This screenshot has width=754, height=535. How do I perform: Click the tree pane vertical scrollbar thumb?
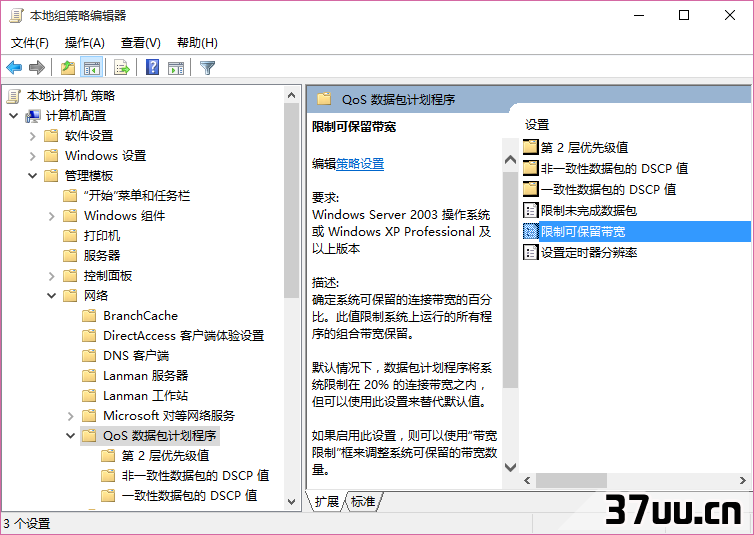click(291, 200)
